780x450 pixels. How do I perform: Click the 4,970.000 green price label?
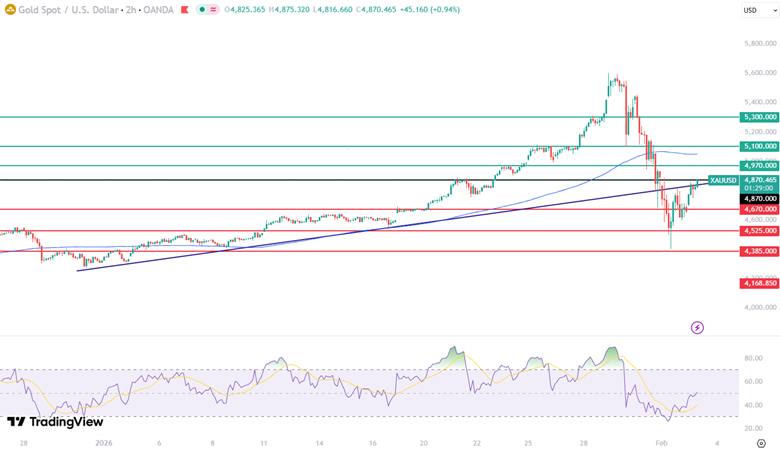tap(759, 165)
